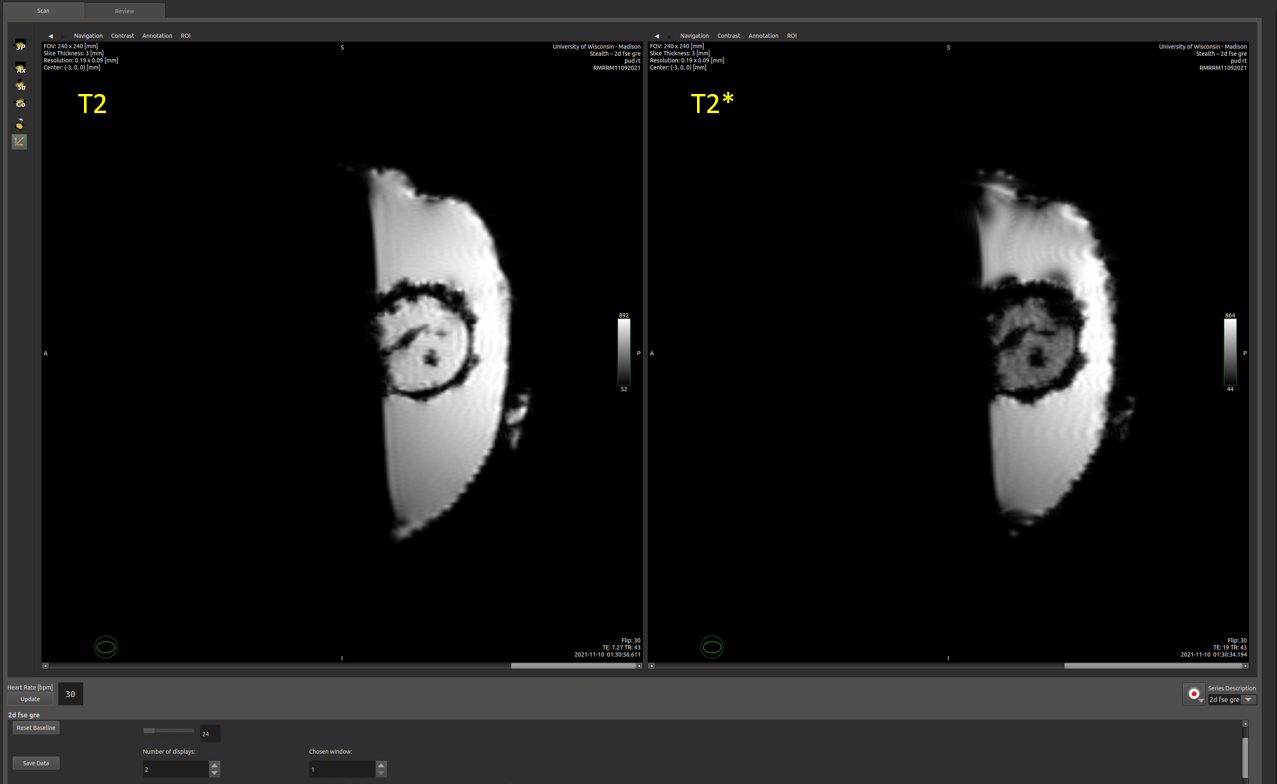The image size is (1277, 784).
Task: Increase the Number of displays stepper
Action: (214, 765)
